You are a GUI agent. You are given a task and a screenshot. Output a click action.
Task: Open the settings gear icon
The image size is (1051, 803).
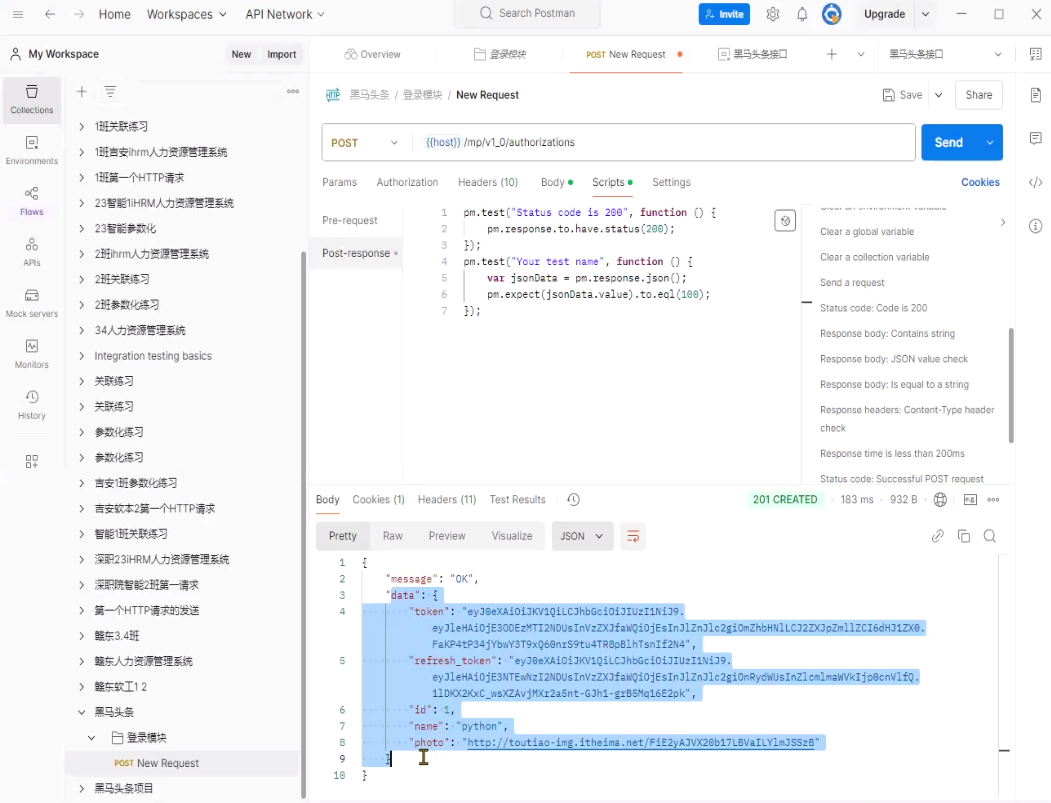tap(773, 14)
